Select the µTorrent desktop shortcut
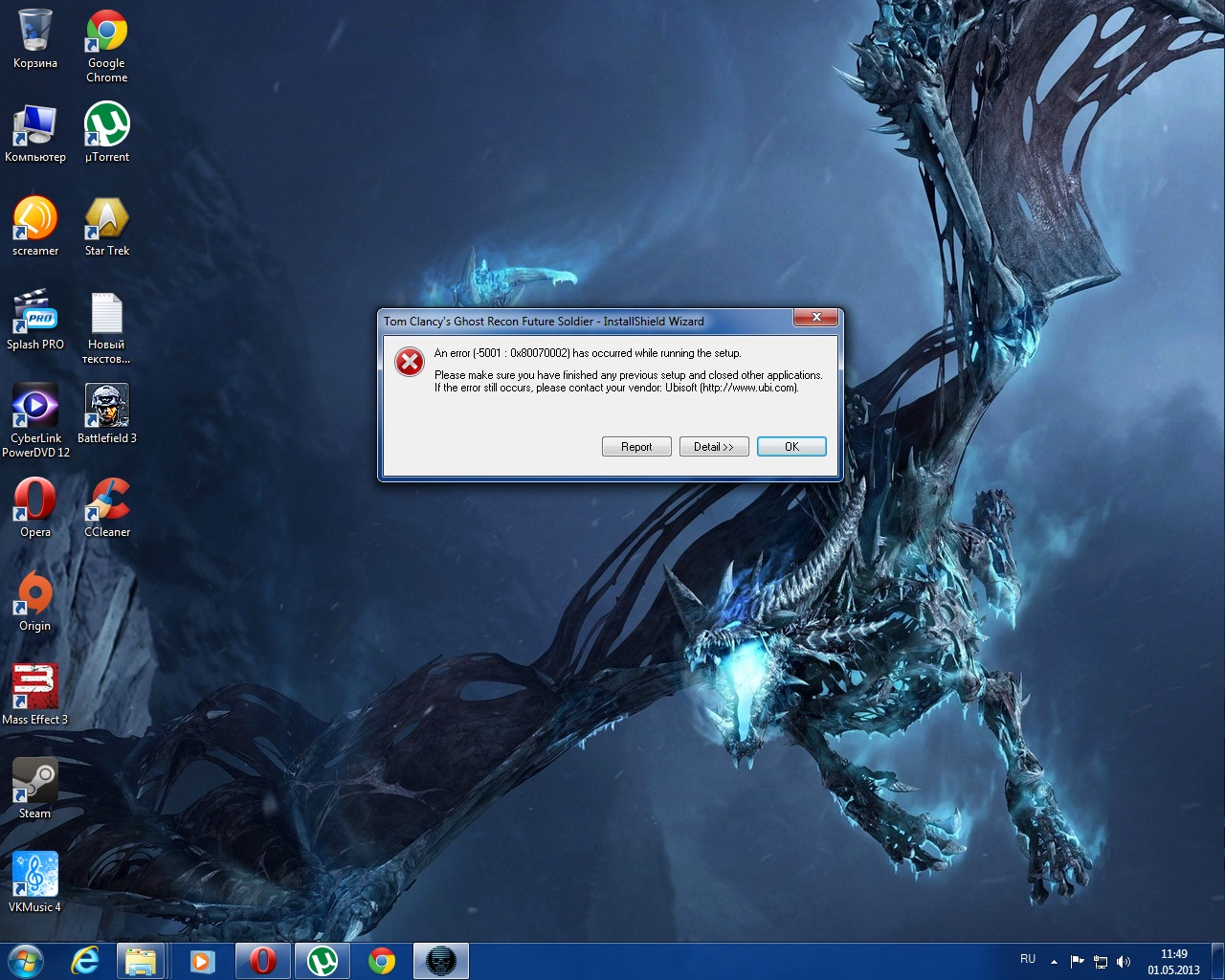This screenshot has width=1225, height=980. [107, 134]
